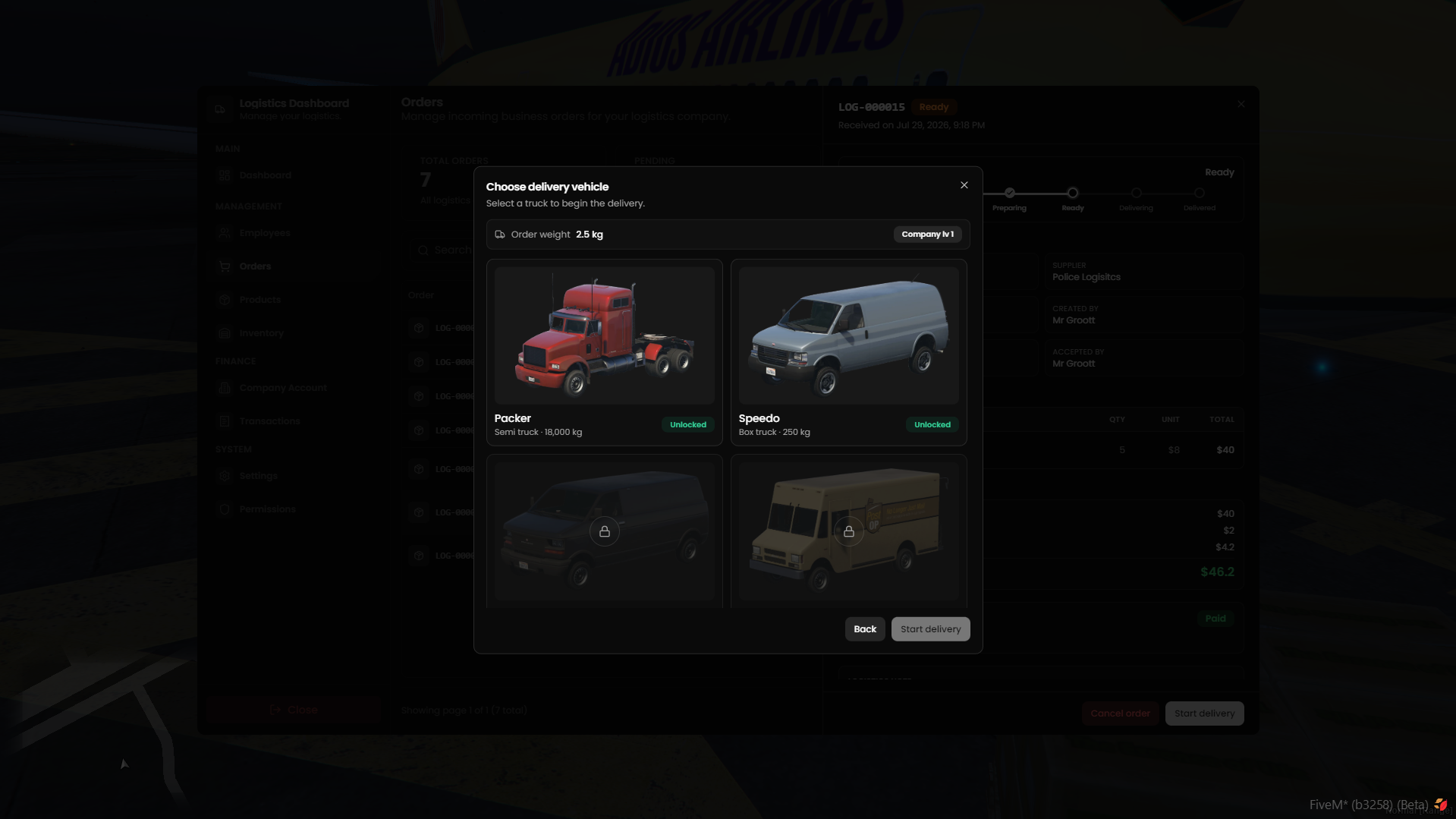Open Dashboard in the sidebar
This screenshot has width=1456, height=819.
click(x=294, y=175)
